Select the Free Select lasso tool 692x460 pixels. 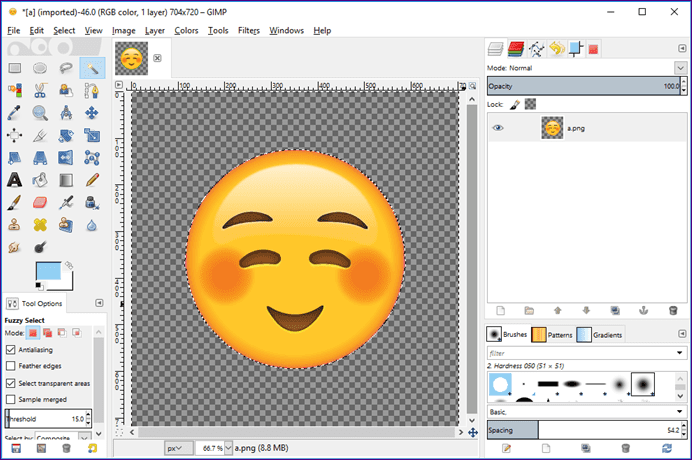(66, 68)
